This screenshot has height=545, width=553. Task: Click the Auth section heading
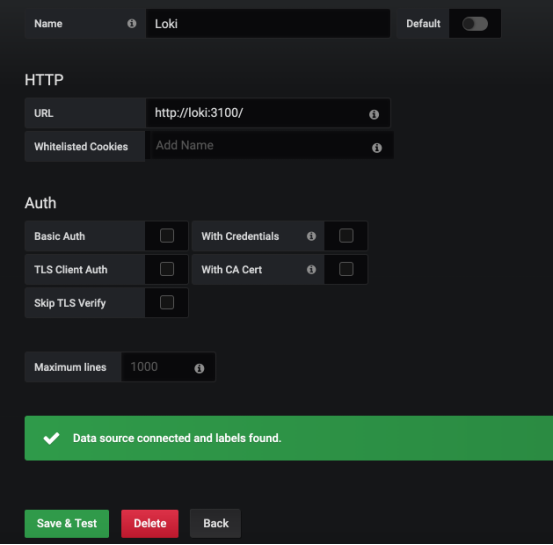coord(41,203)
